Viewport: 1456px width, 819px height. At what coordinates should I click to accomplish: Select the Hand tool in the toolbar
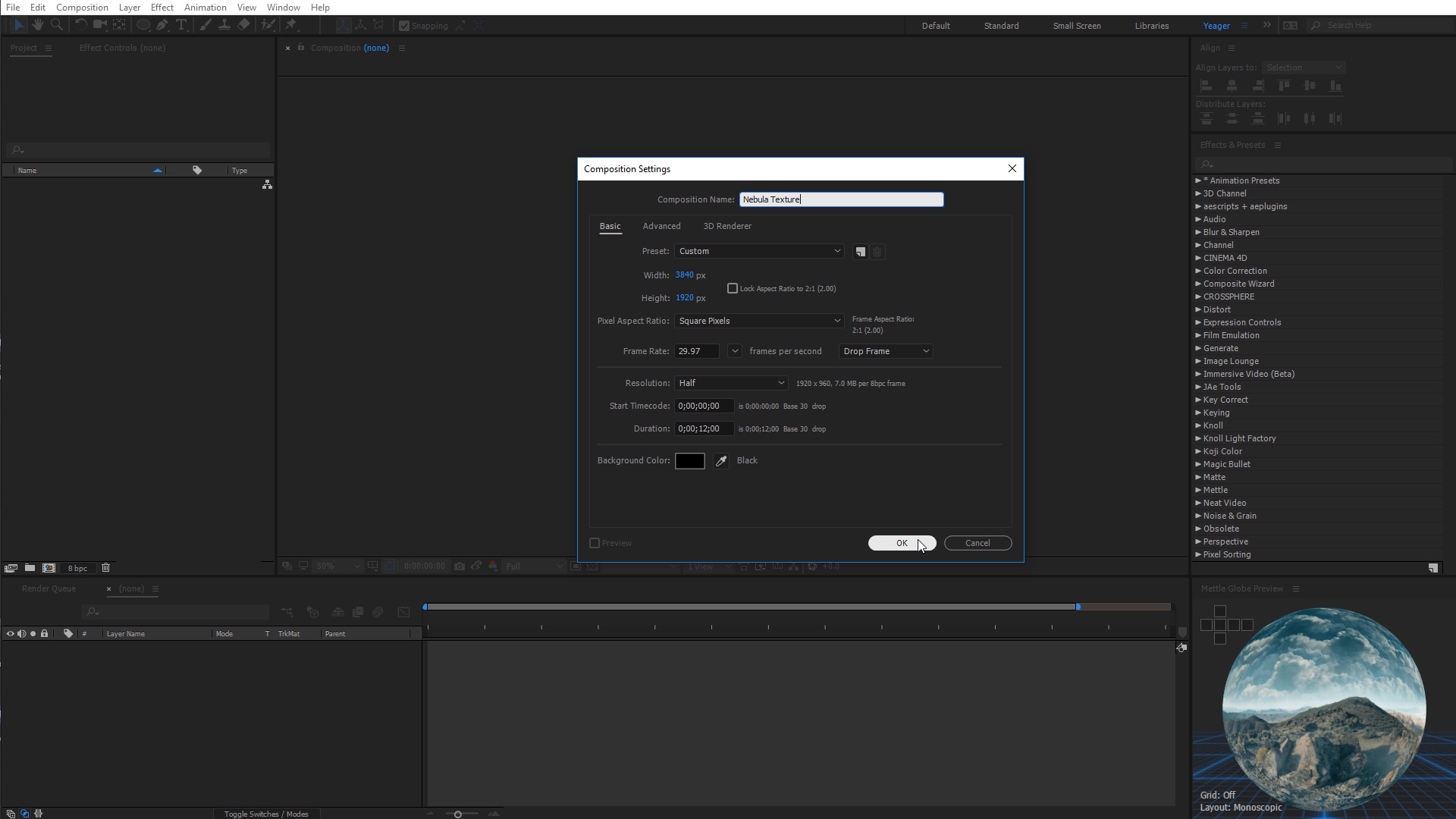coord(38,25)
